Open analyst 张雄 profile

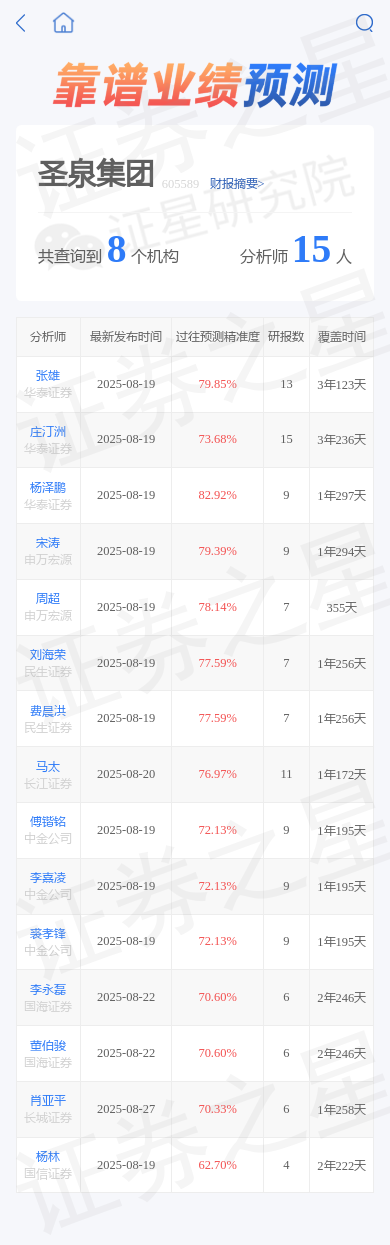[48, 376]
